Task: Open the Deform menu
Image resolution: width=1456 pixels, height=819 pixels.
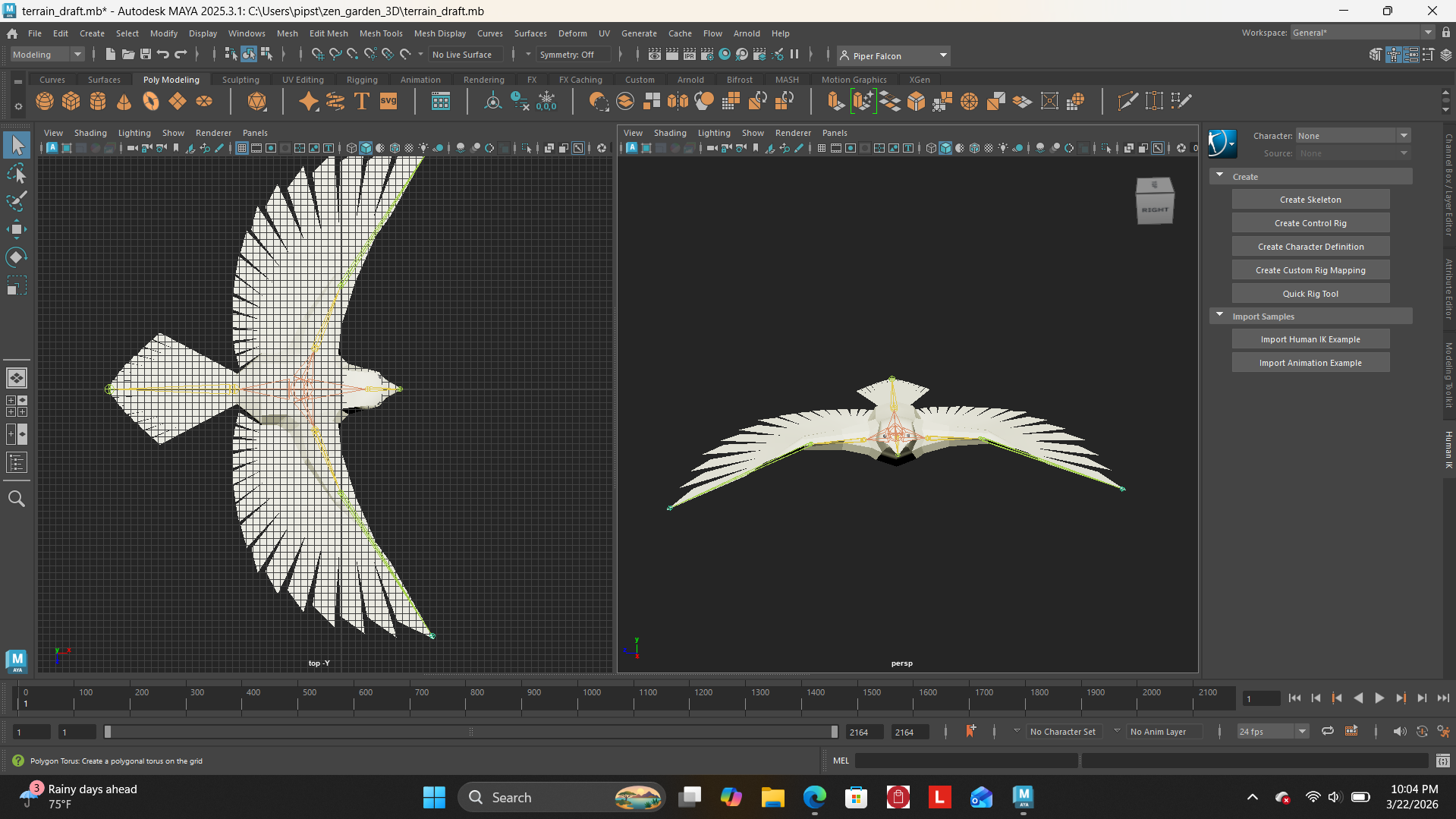Action: pos(573,33)
